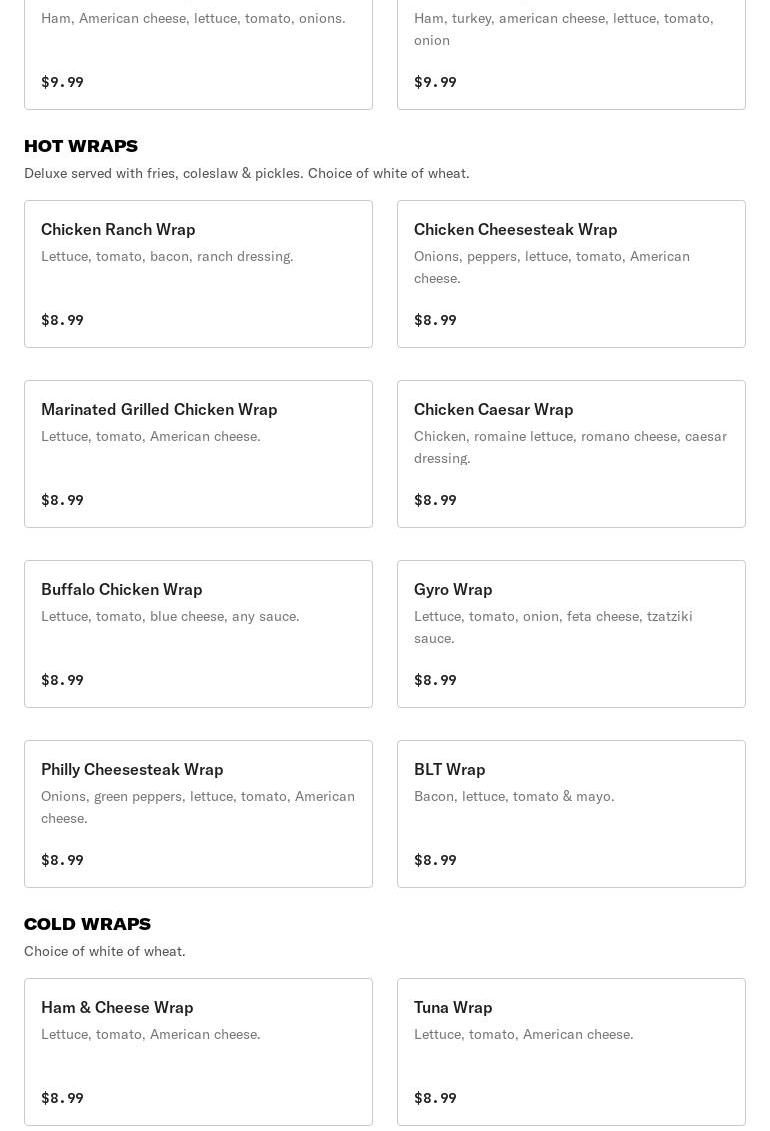This screenshot has width=770, height=1131.
Task: Open the Tuna Wrap item
Action: coord(571,1051)
